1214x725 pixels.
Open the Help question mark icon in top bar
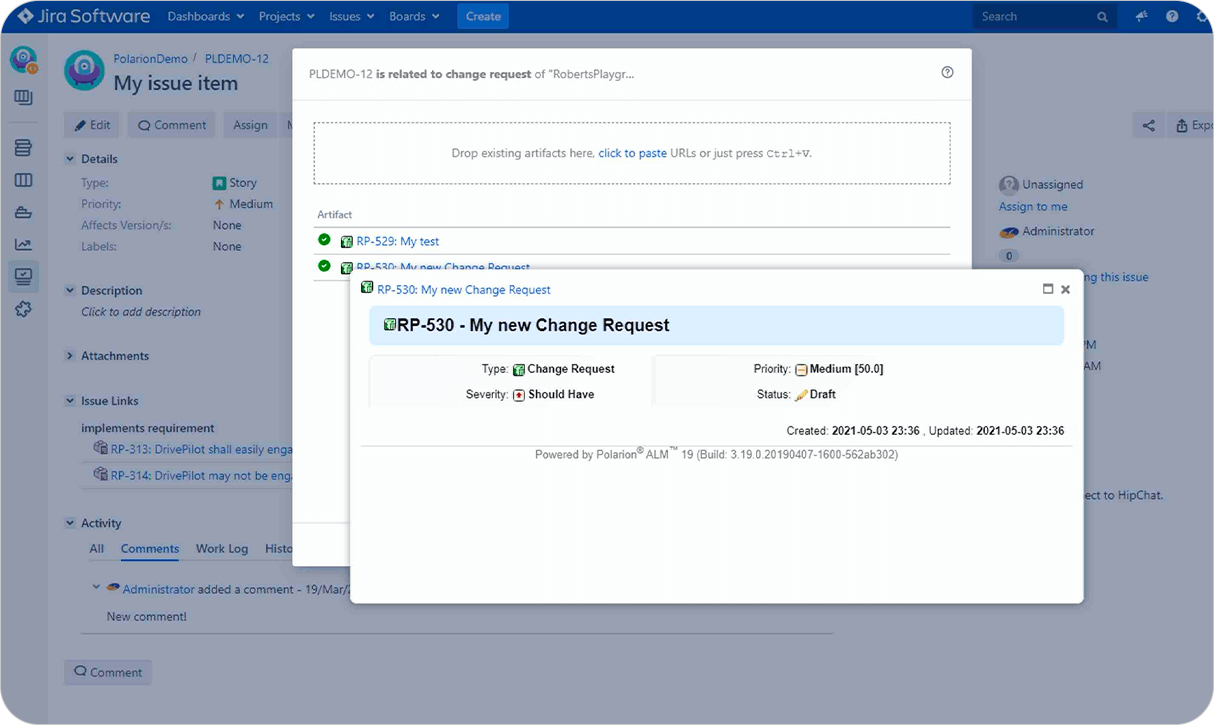point(1172,16)
